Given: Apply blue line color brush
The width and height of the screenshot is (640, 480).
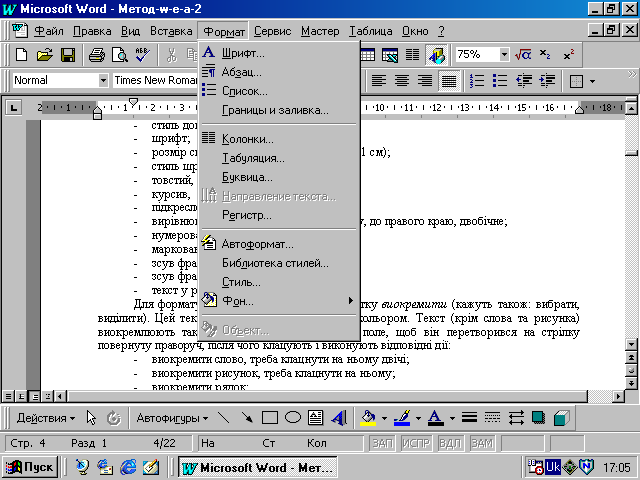Looking at the screenshot, I should pyautogui.click(x=402, y=418).
